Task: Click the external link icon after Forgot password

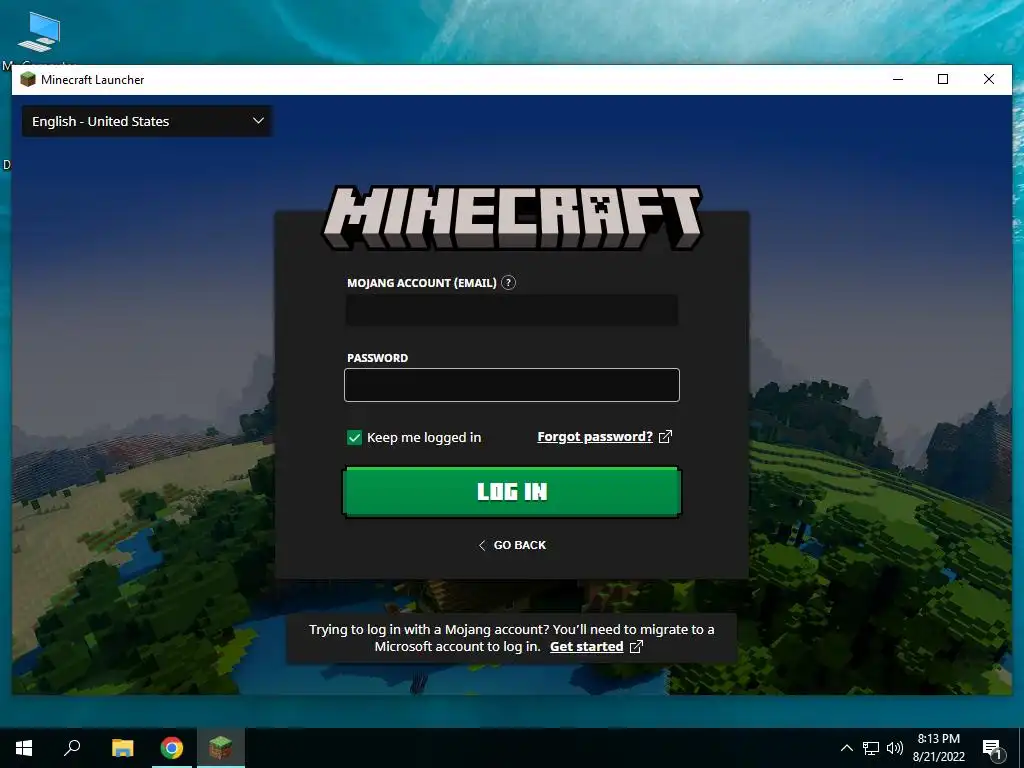Action: (665, 437)
